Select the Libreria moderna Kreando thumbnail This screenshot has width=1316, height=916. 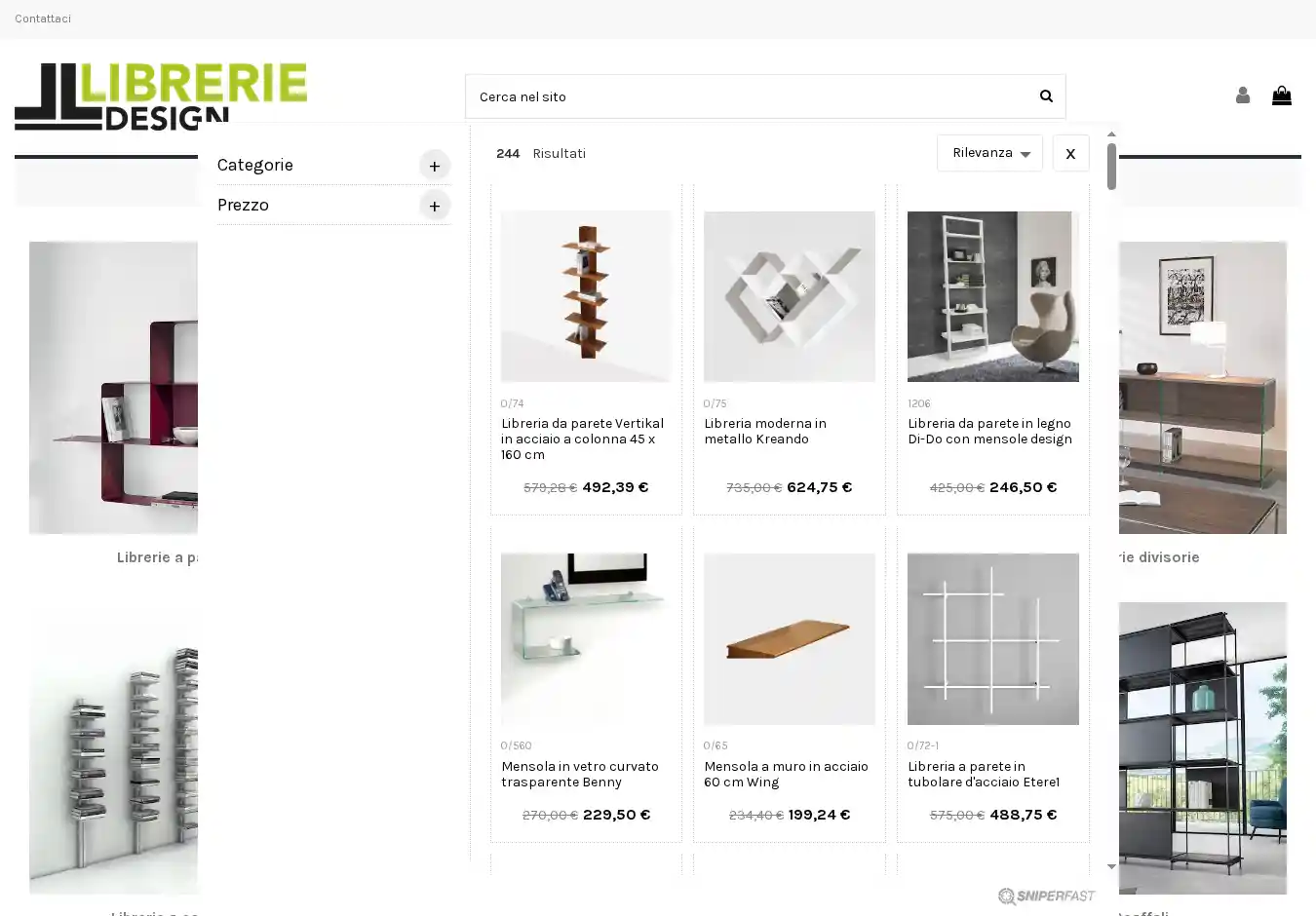tap(789, 296)
